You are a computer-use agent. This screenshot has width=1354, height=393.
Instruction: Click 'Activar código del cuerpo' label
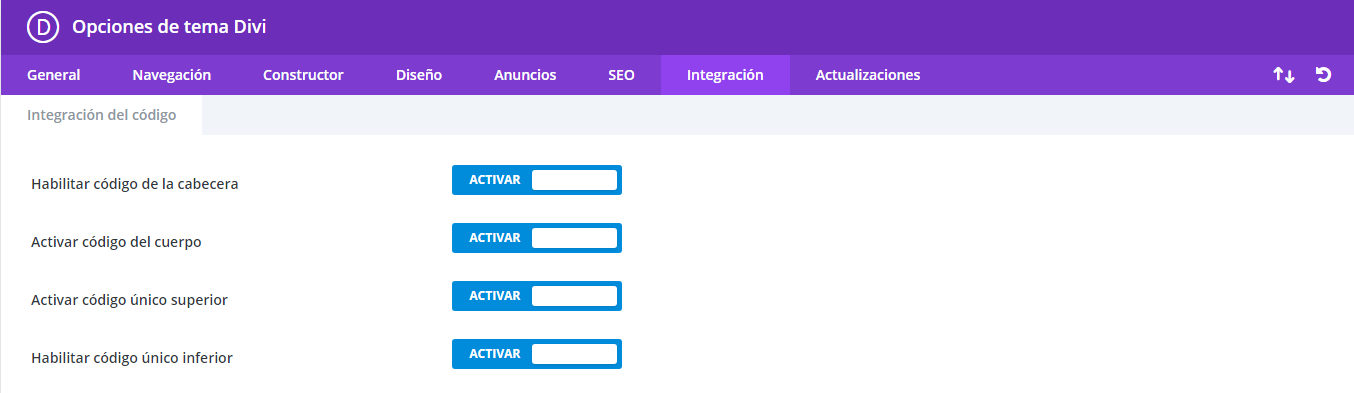coord(117,242)
